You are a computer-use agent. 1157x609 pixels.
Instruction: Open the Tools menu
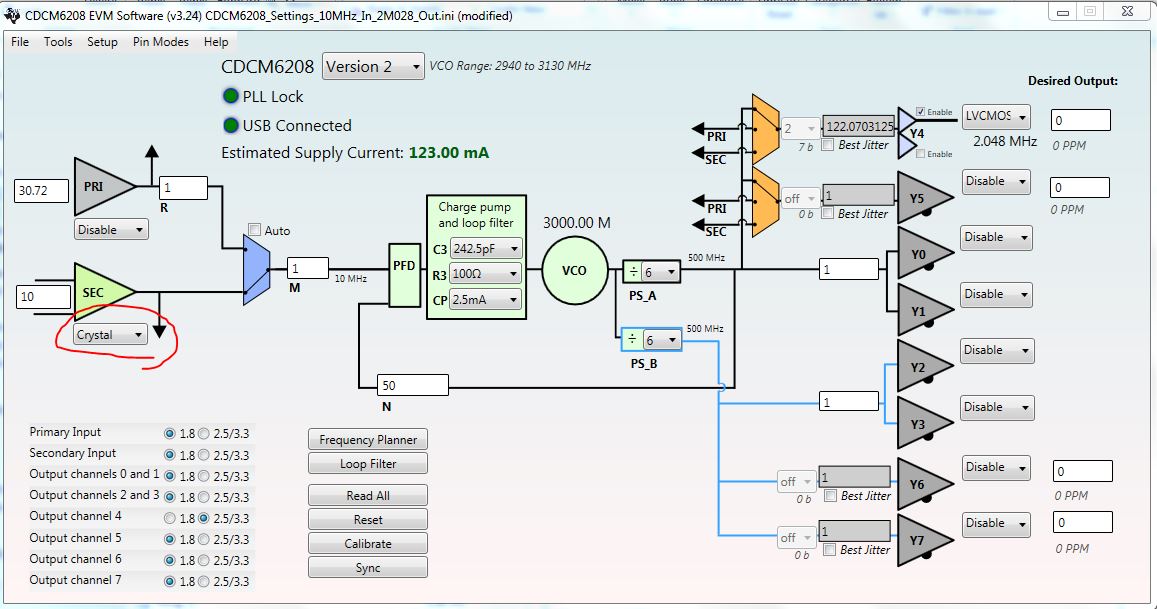[x=58, y=42]
